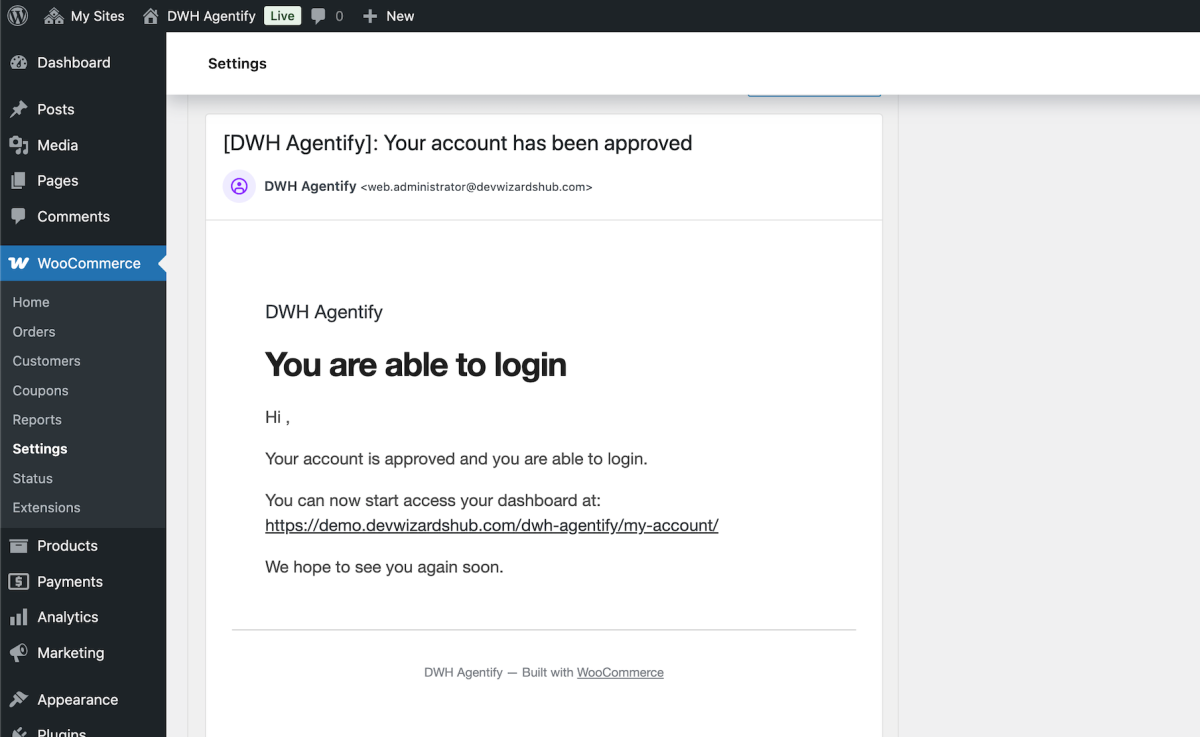
Task: Open My Sites network icon
Action: coord(54,16)
